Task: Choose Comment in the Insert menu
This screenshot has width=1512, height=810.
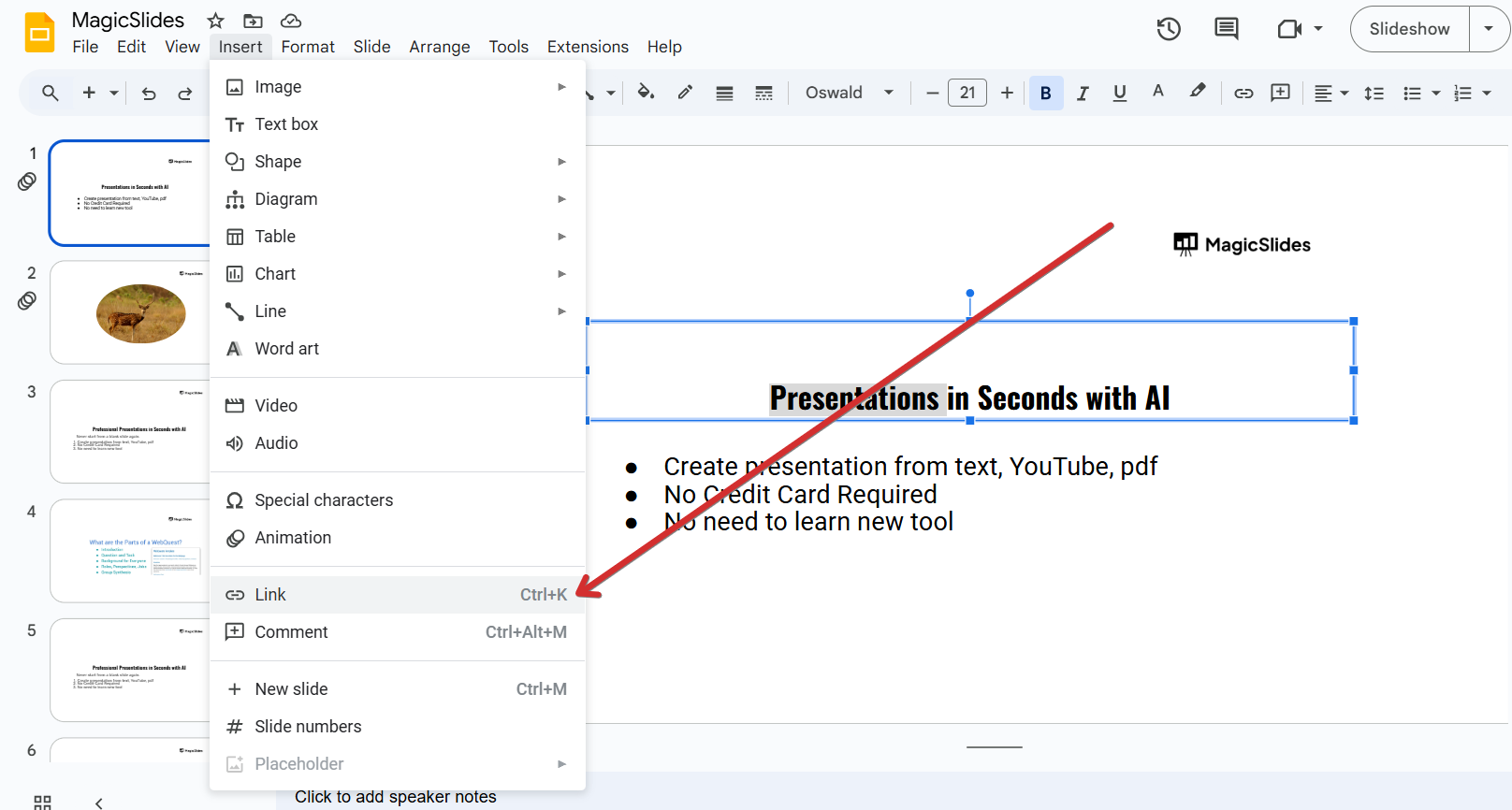Action: coord(398,632)
